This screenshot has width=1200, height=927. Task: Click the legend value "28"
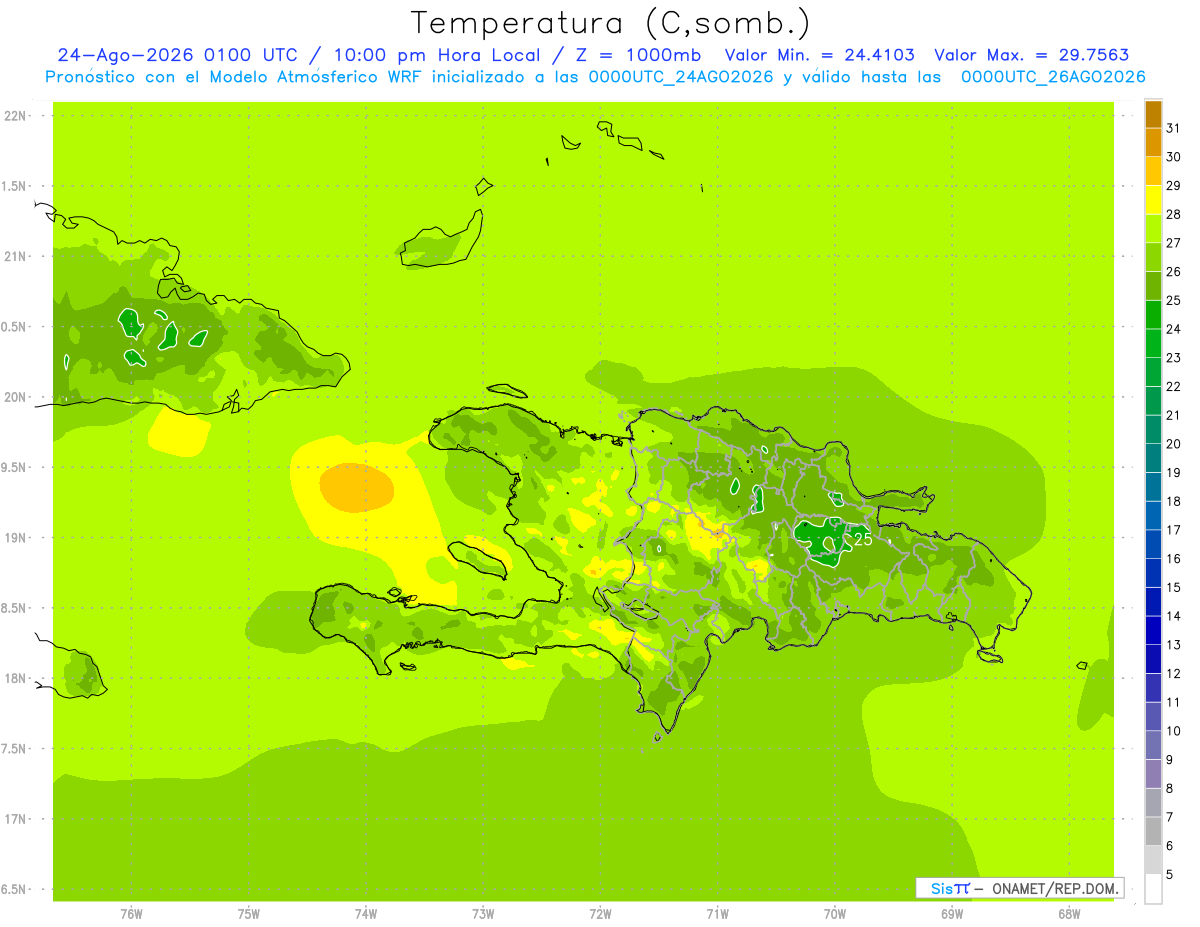point(1174,214)
